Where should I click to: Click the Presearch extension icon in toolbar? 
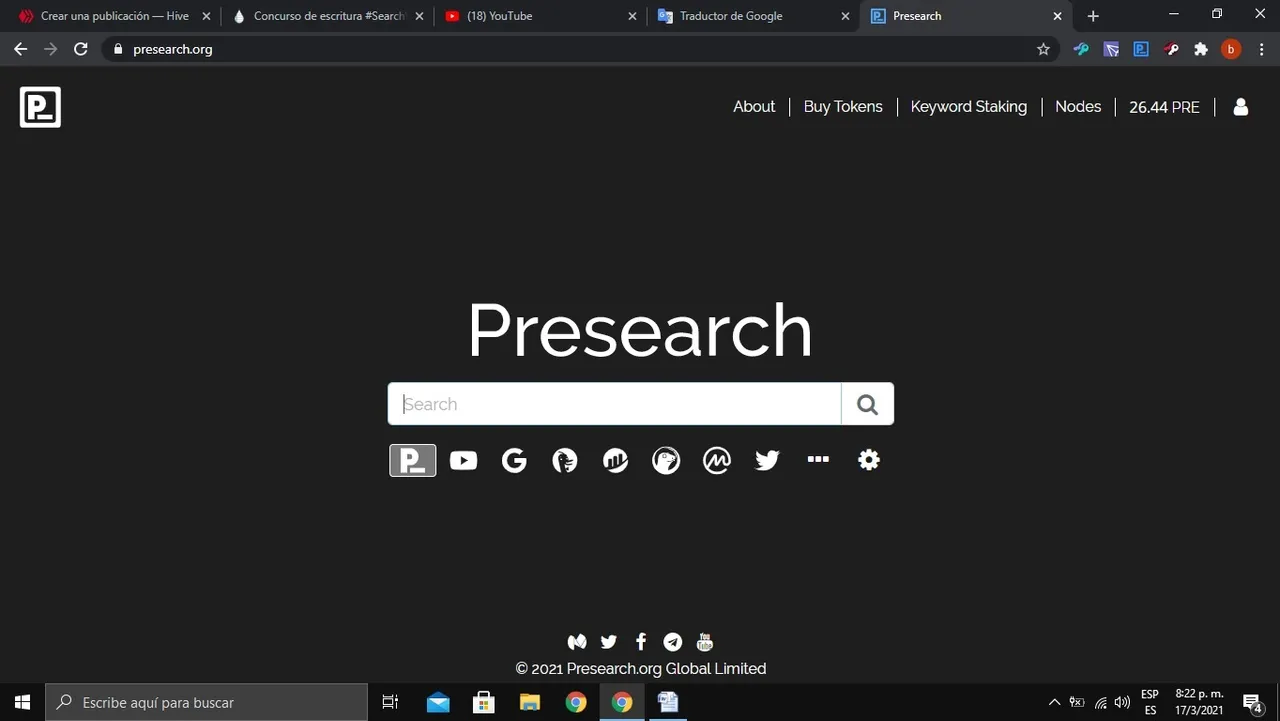point(1141,49)
